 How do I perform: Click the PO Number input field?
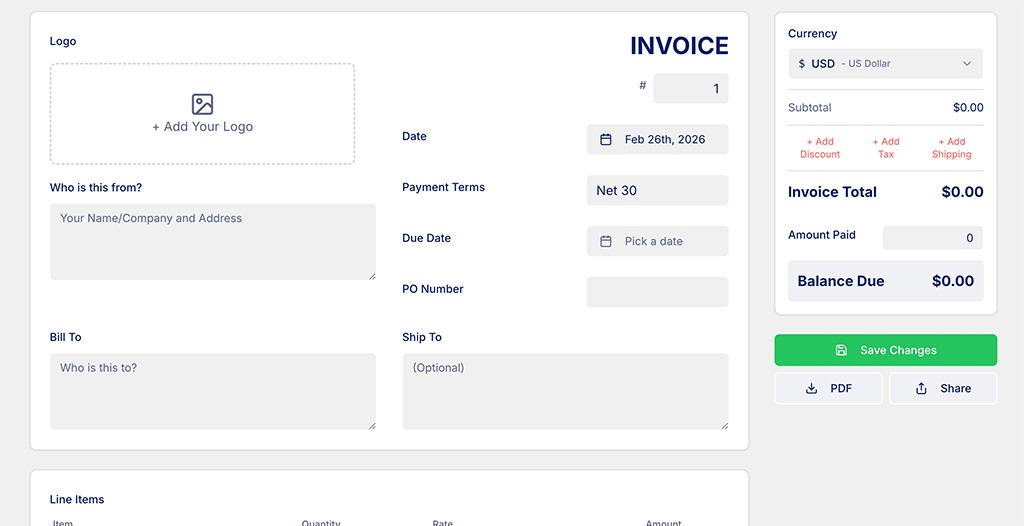[657, 292]
